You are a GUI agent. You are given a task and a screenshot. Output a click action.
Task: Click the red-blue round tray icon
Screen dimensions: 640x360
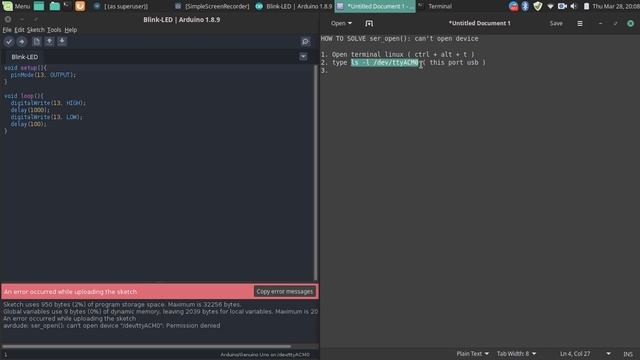(x=513, y=6)
